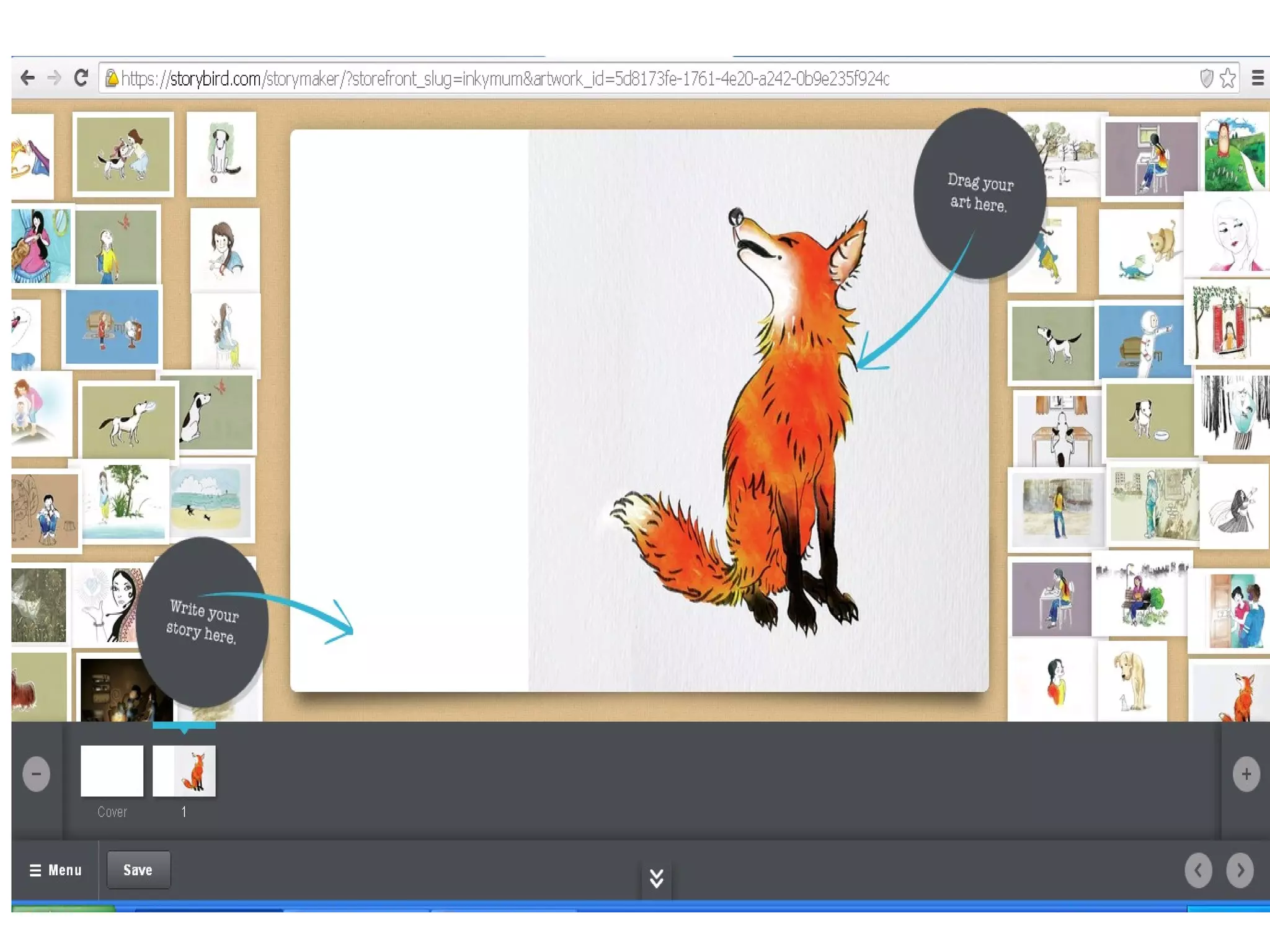Click the Save button

138,870
